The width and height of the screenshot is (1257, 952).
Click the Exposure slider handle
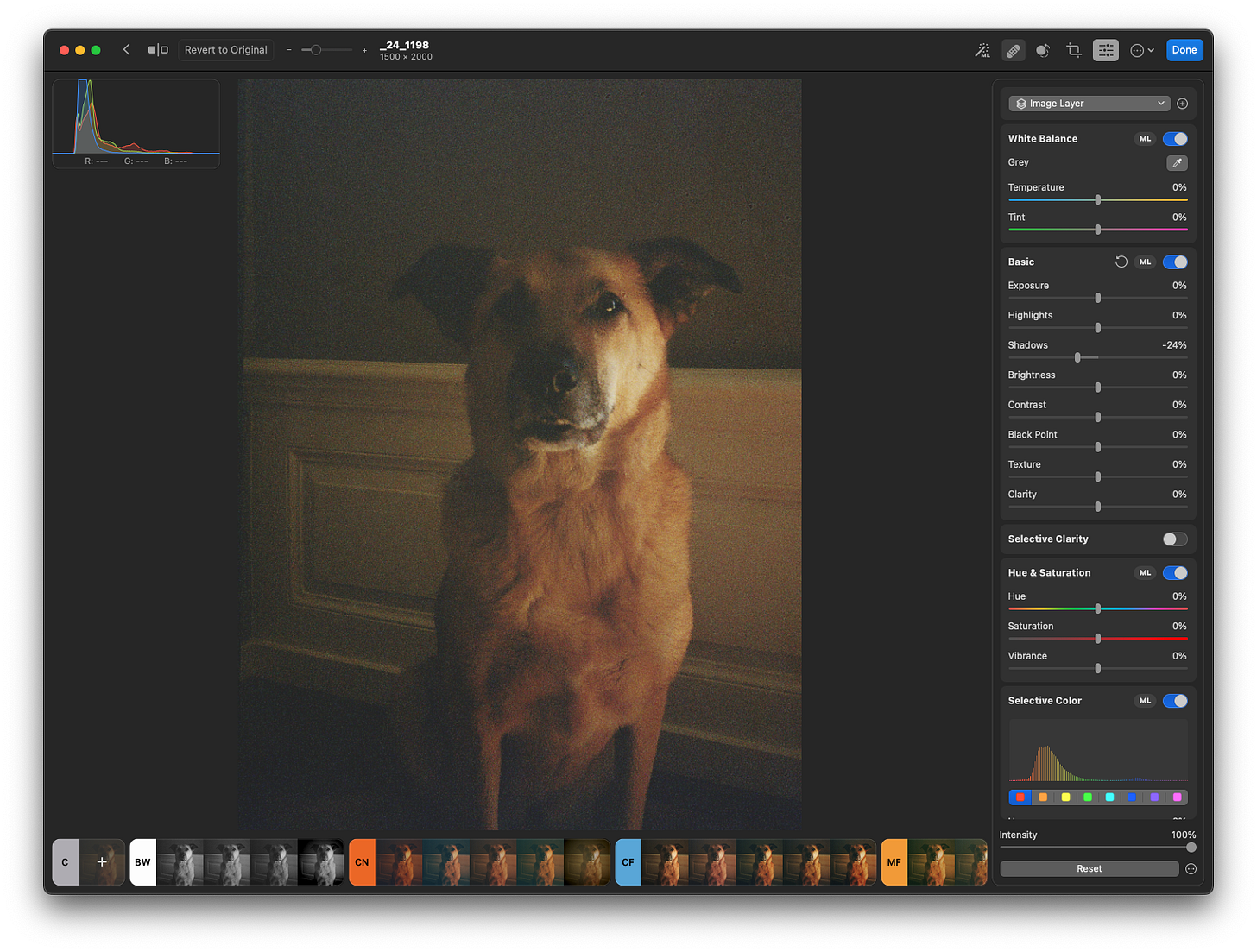[x=1098, y=298]
